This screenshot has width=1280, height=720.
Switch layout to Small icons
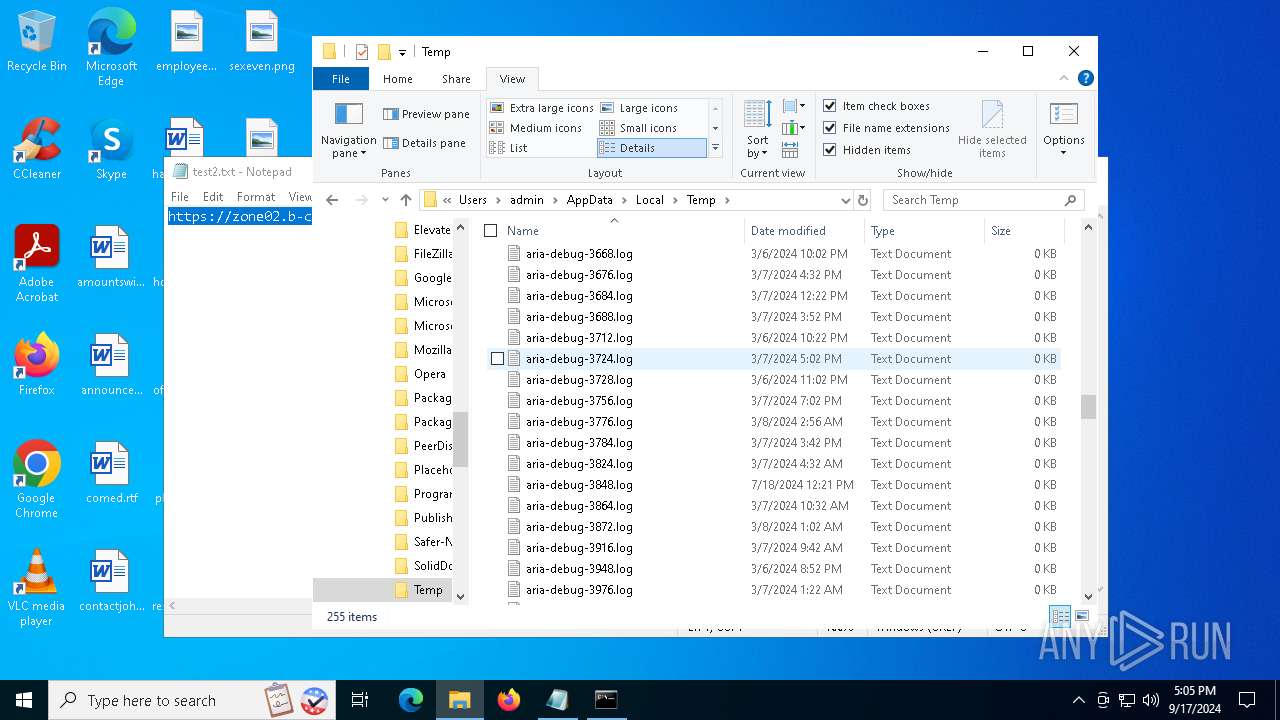tap(639, 128)
